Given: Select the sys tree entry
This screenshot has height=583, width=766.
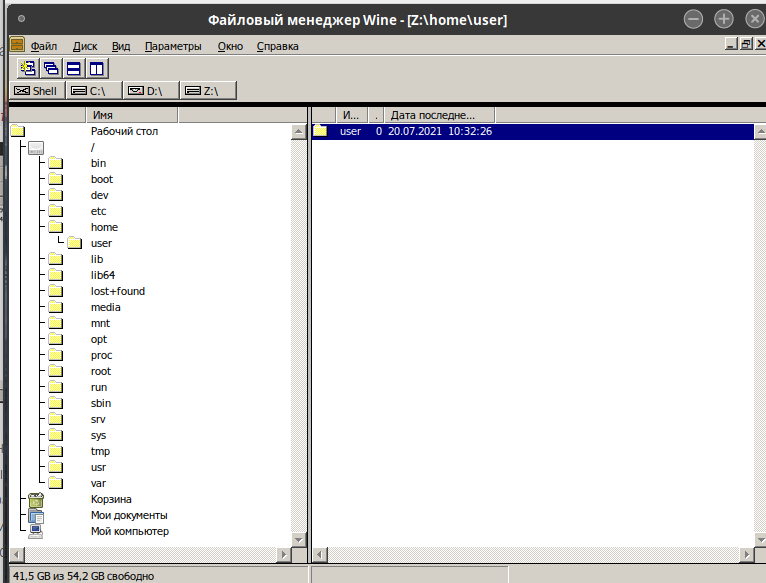Looking at the screenshot, I should [x=98, y=435].
